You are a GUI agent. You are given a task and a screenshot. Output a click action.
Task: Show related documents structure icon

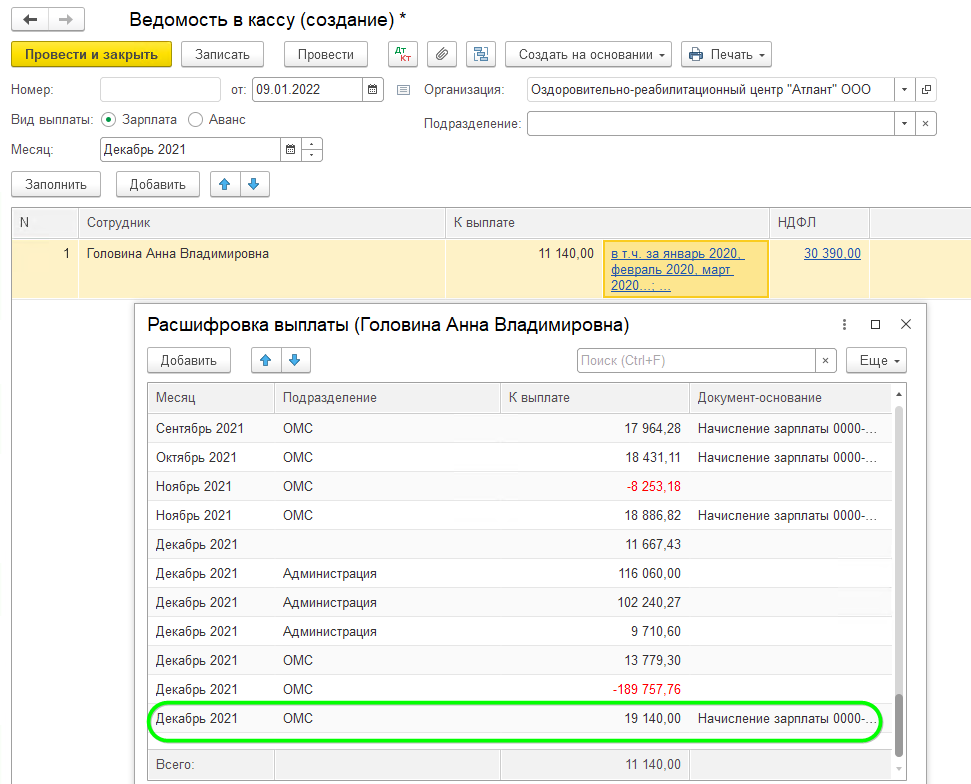pos(480,54)
